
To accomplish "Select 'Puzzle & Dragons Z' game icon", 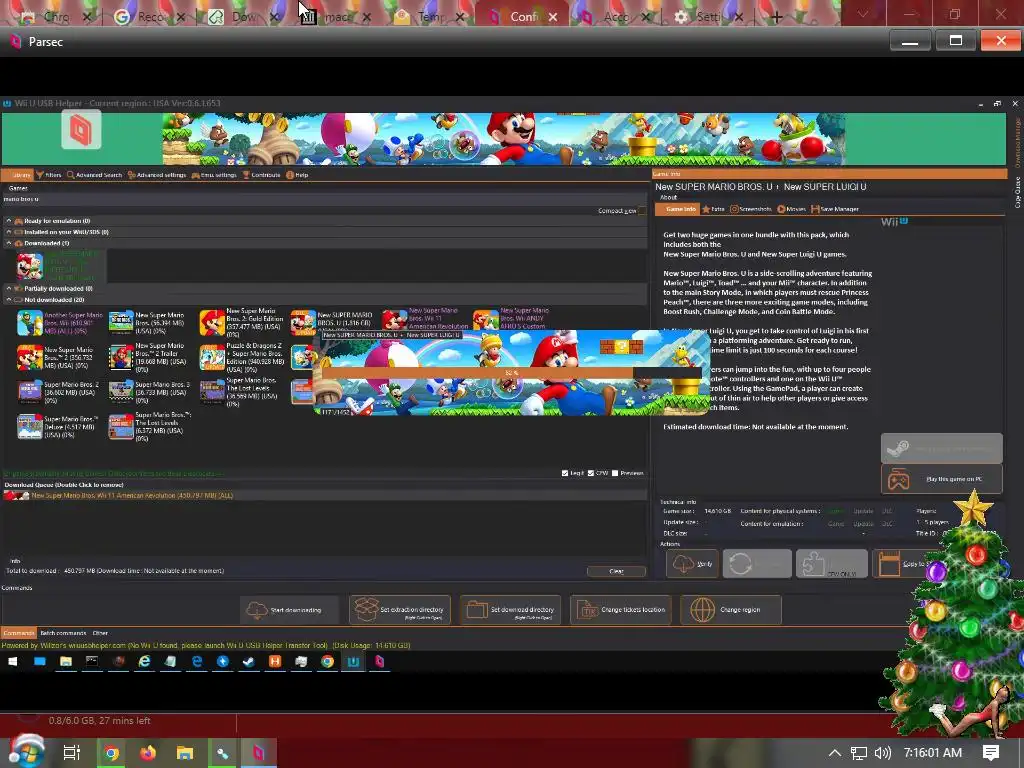I will point(212,357).
